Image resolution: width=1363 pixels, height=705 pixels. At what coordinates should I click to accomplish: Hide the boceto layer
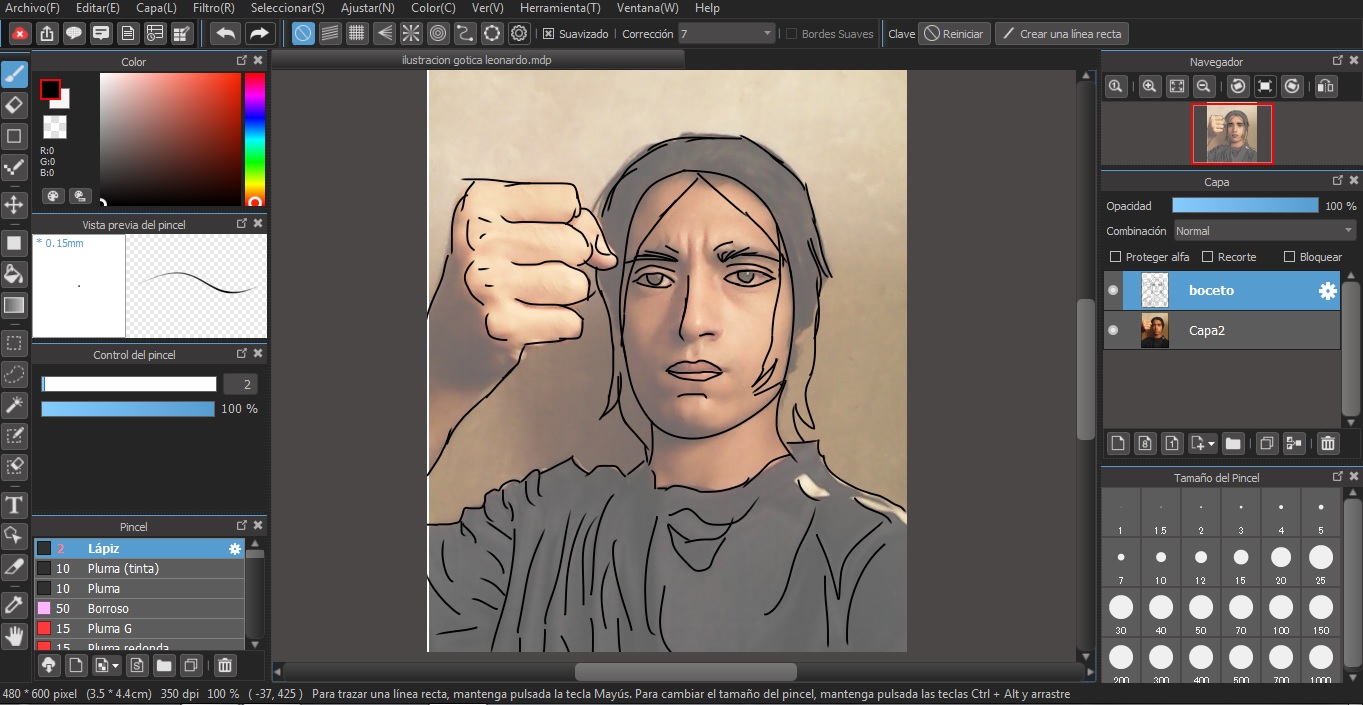[1113, 291]
